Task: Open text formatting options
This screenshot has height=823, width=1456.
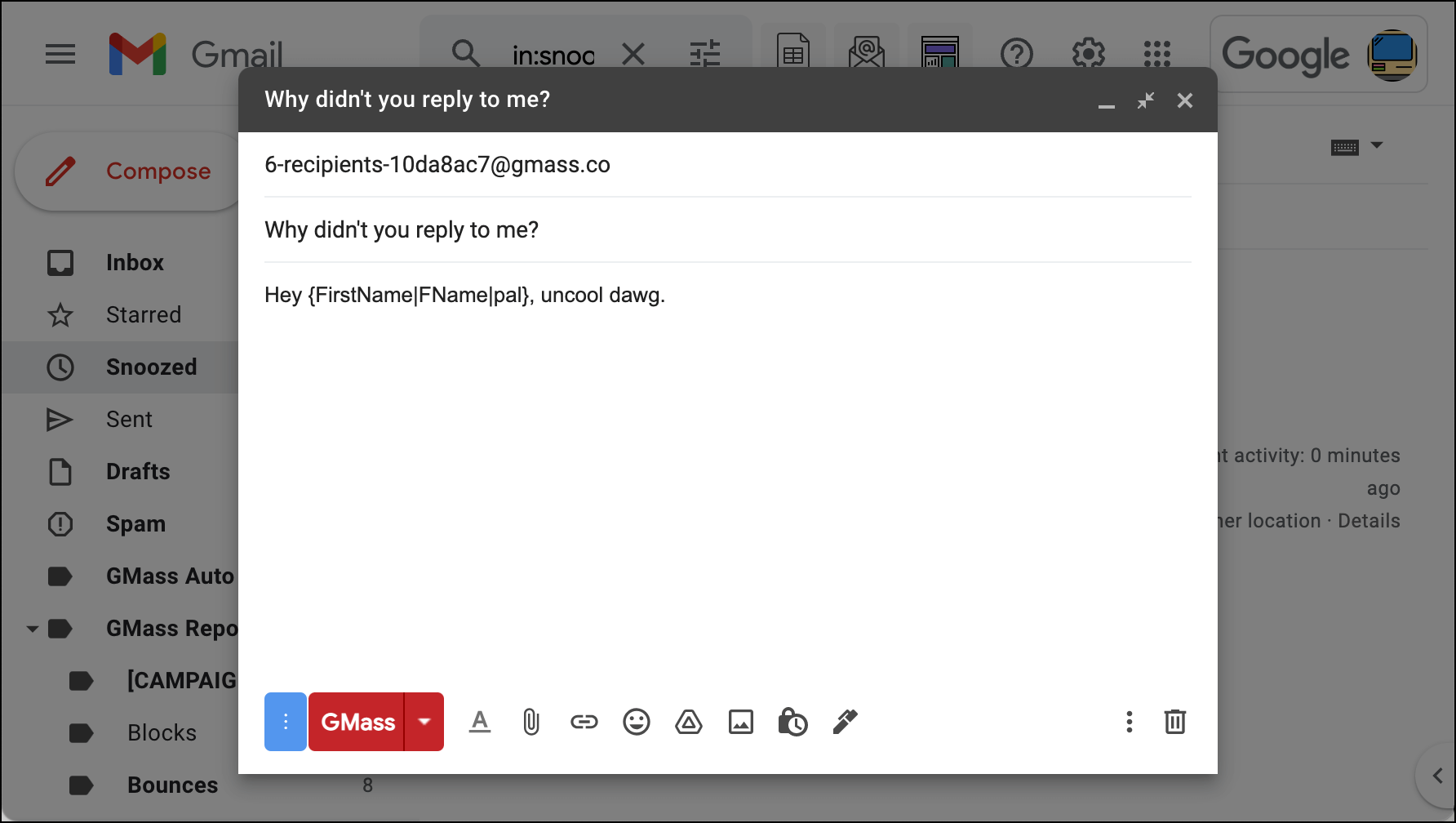Action: tap(480, 722)
